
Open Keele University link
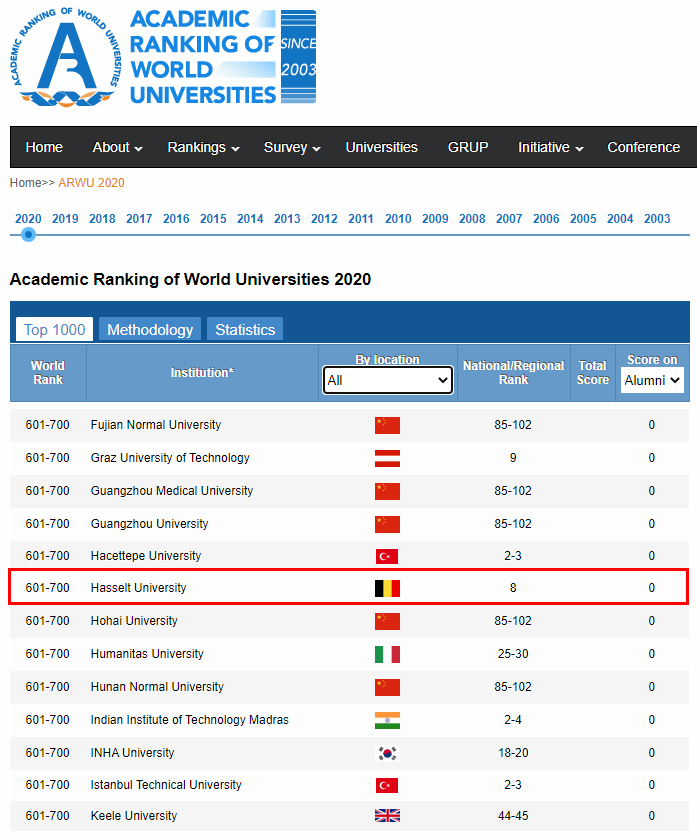(x=134, y=816)
